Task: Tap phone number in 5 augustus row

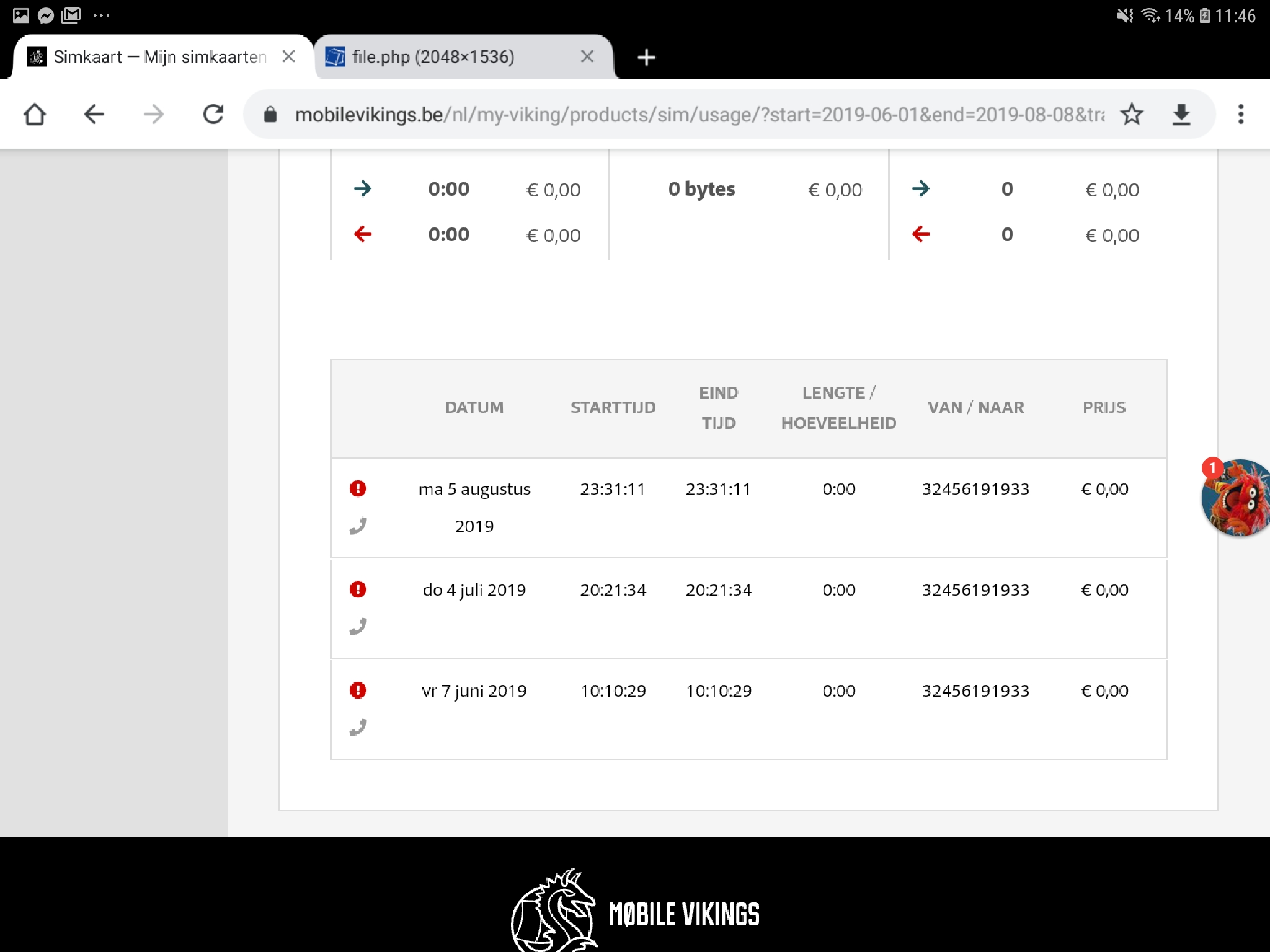Action: coord(975,490)
